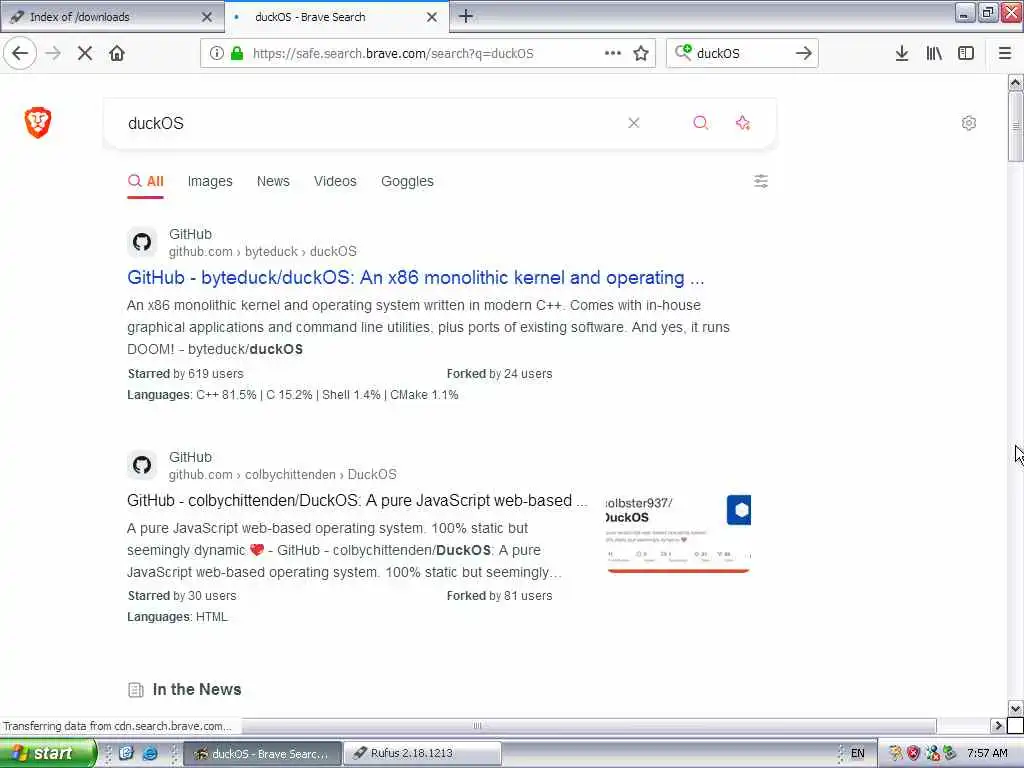Open the Firefox hamburger menu

tap(1004, 53)
